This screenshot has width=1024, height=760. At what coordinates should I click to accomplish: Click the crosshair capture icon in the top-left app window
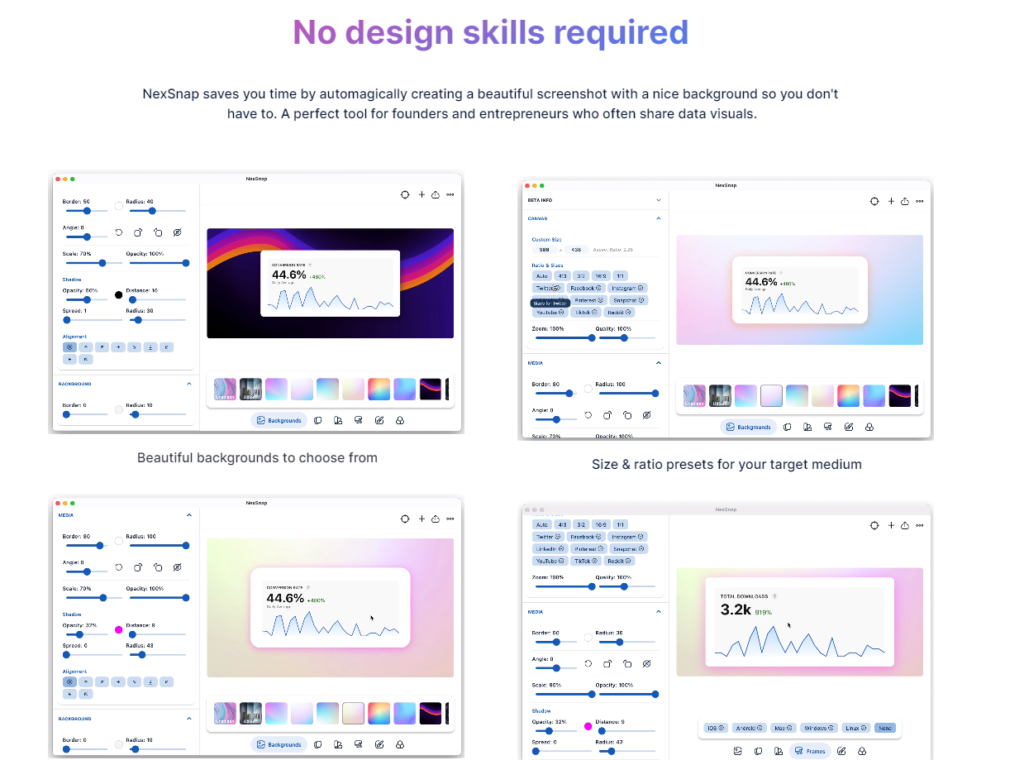(x=405, y=195)
